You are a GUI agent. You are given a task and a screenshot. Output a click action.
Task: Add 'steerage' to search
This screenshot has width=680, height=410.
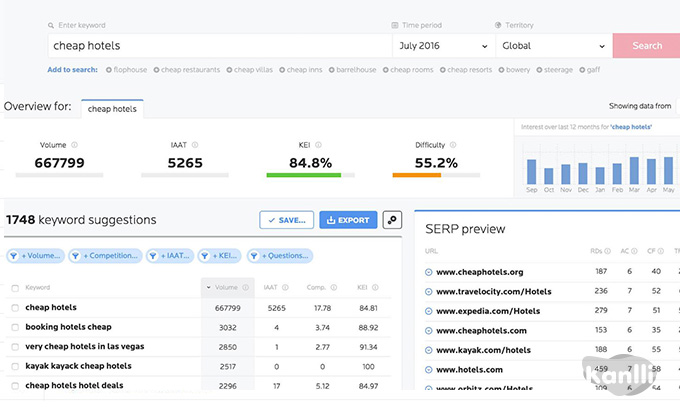tap(554, 70)
